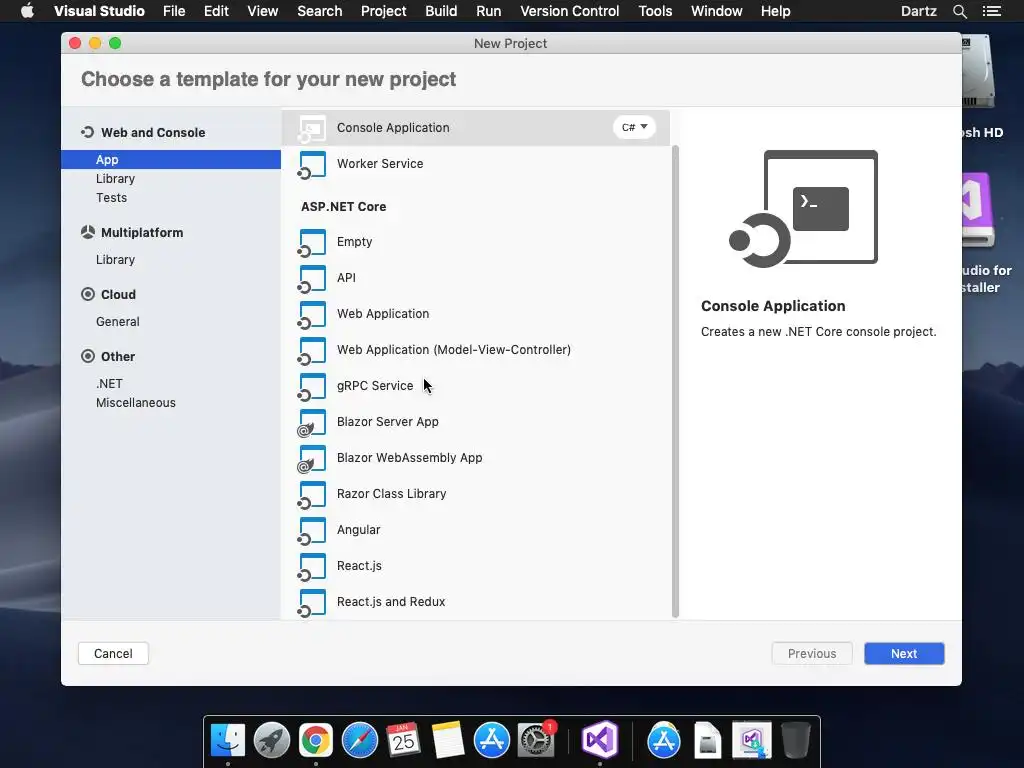Choose the Angular template icon

pos(312,530)
